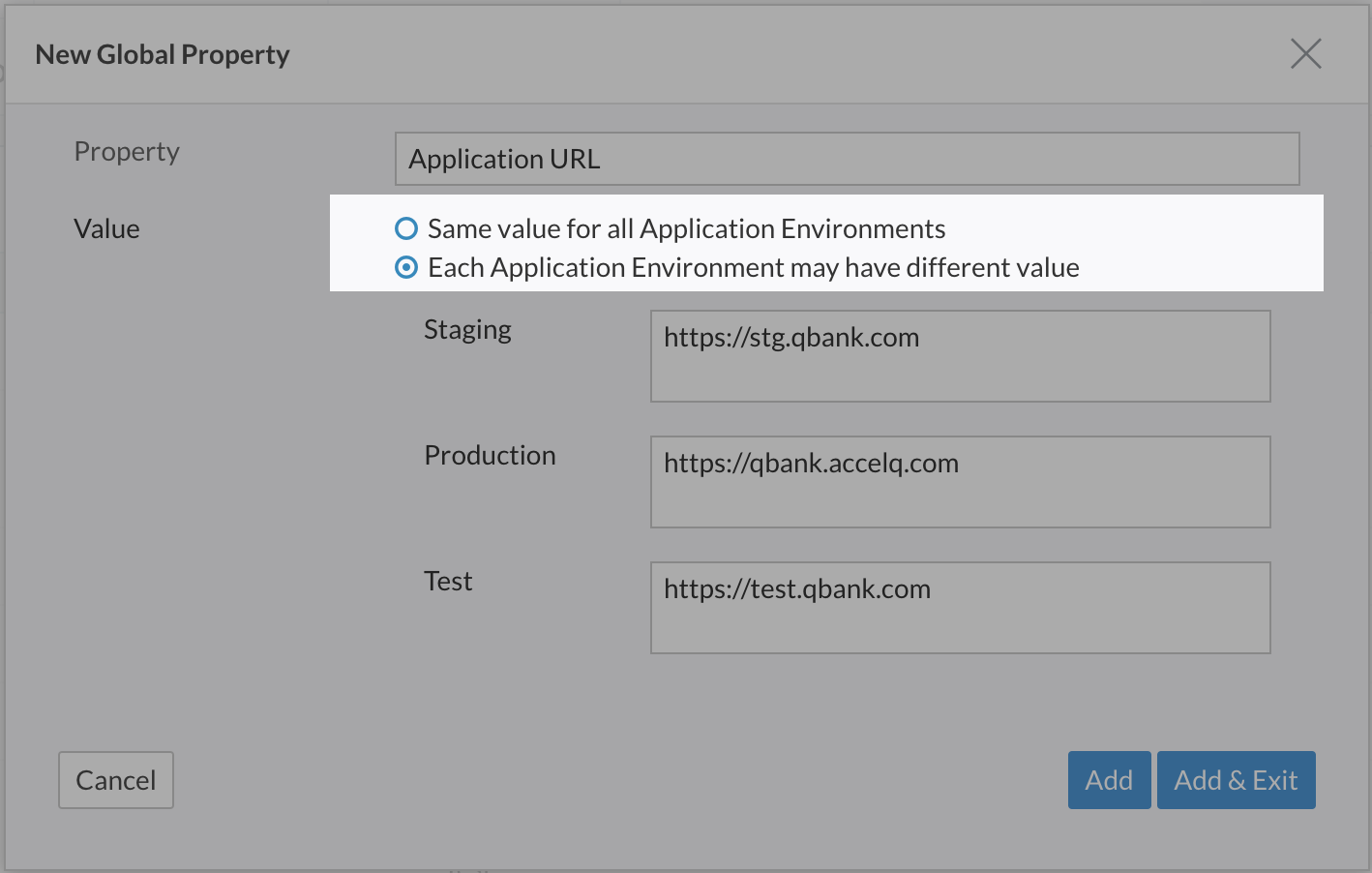Click the Value label
The height and width of the screenshot is (873, 1372).
click(x=106, y=228)
